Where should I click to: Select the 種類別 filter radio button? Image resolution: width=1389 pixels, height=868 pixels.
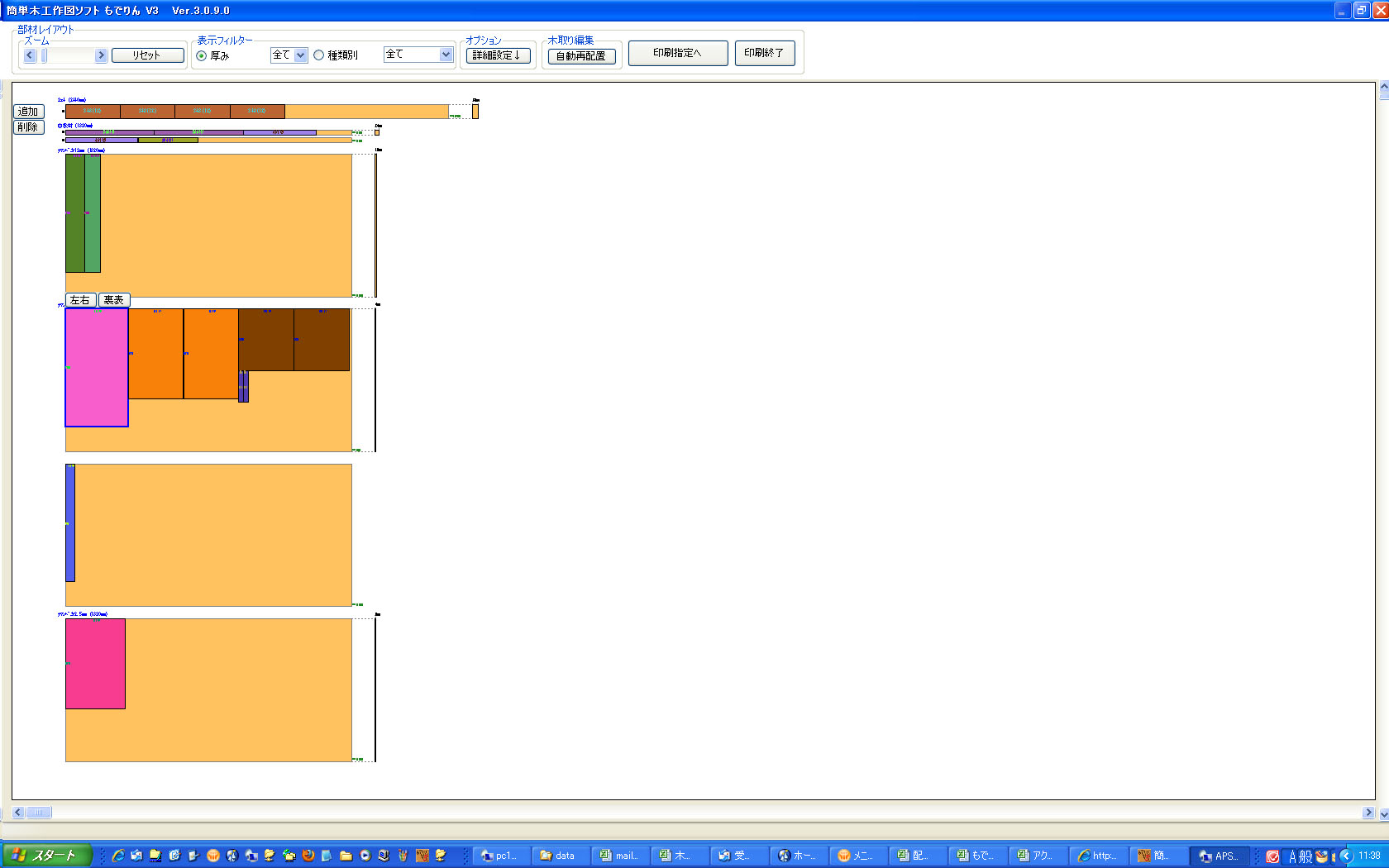(319, 55)
